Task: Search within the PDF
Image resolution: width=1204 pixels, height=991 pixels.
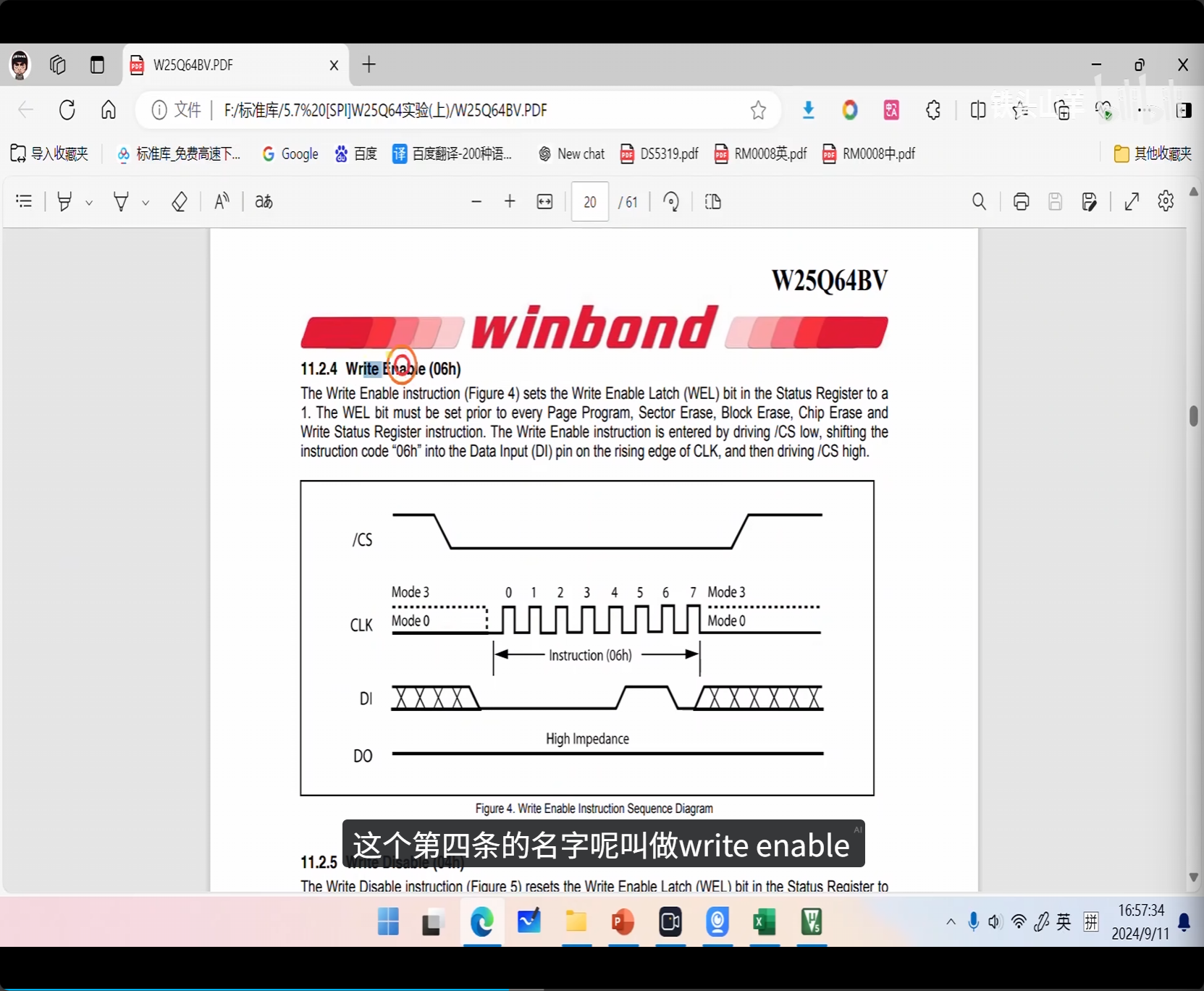Action: pos(979,201)
